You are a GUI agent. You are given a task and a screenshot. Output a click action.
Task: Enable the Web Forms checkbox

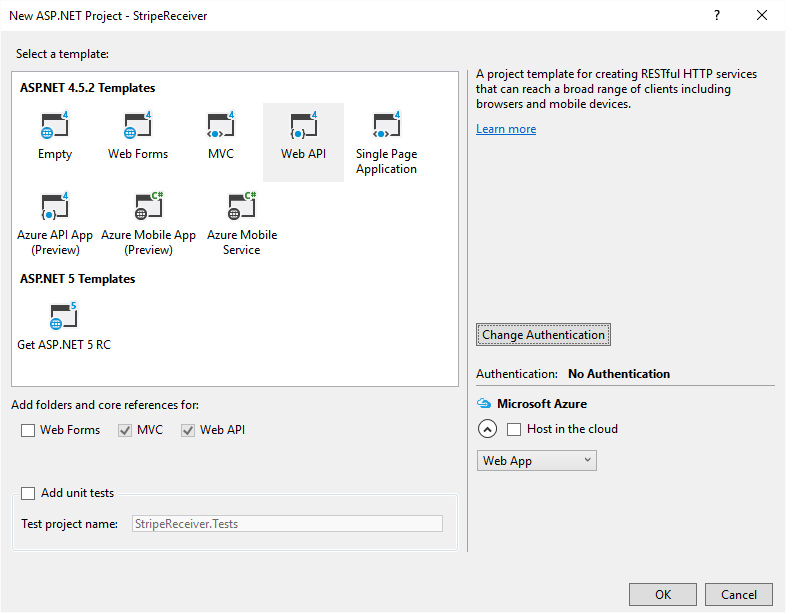point(28,431)
